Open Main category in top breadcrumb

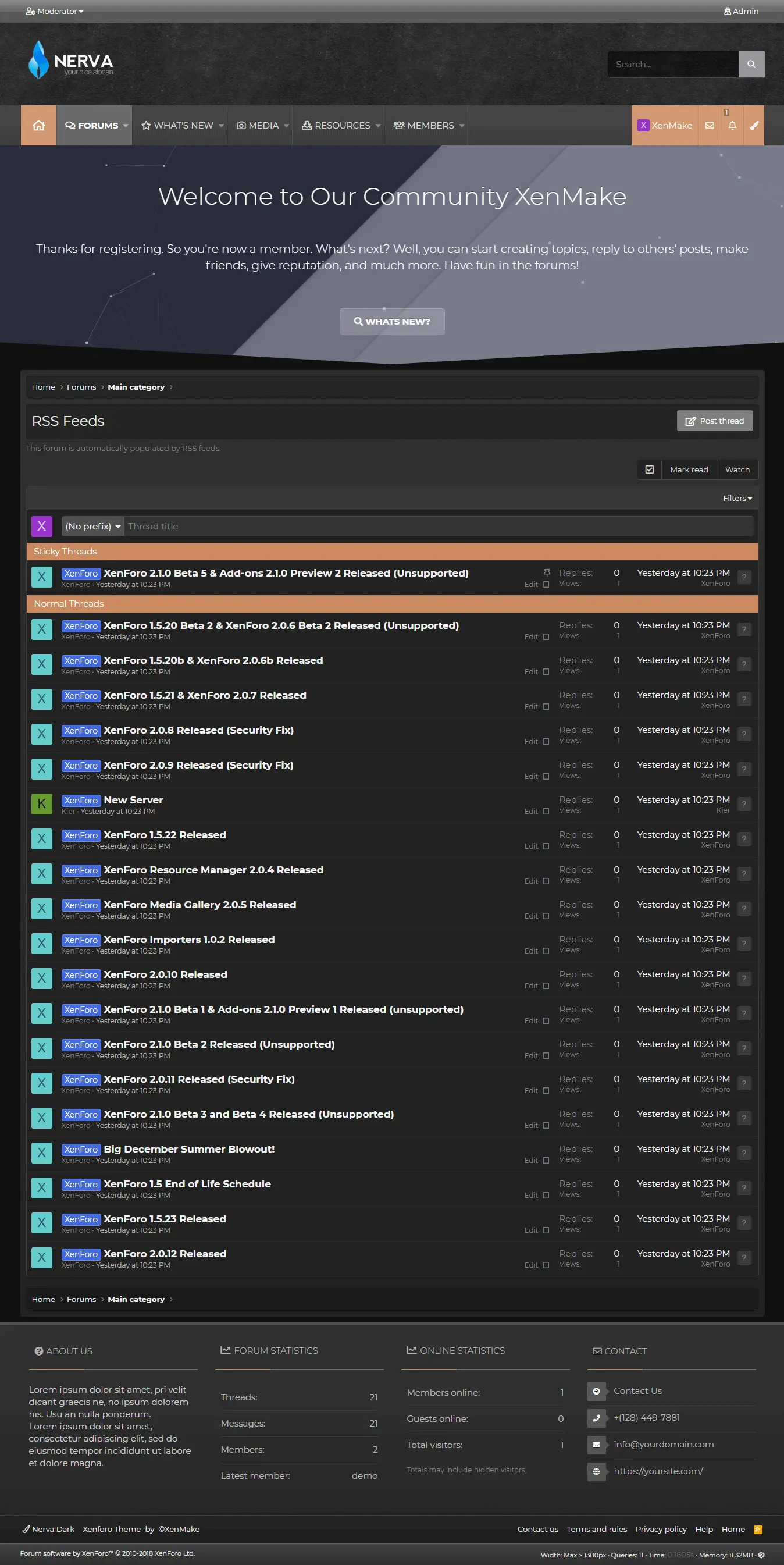tap(136, 387)
